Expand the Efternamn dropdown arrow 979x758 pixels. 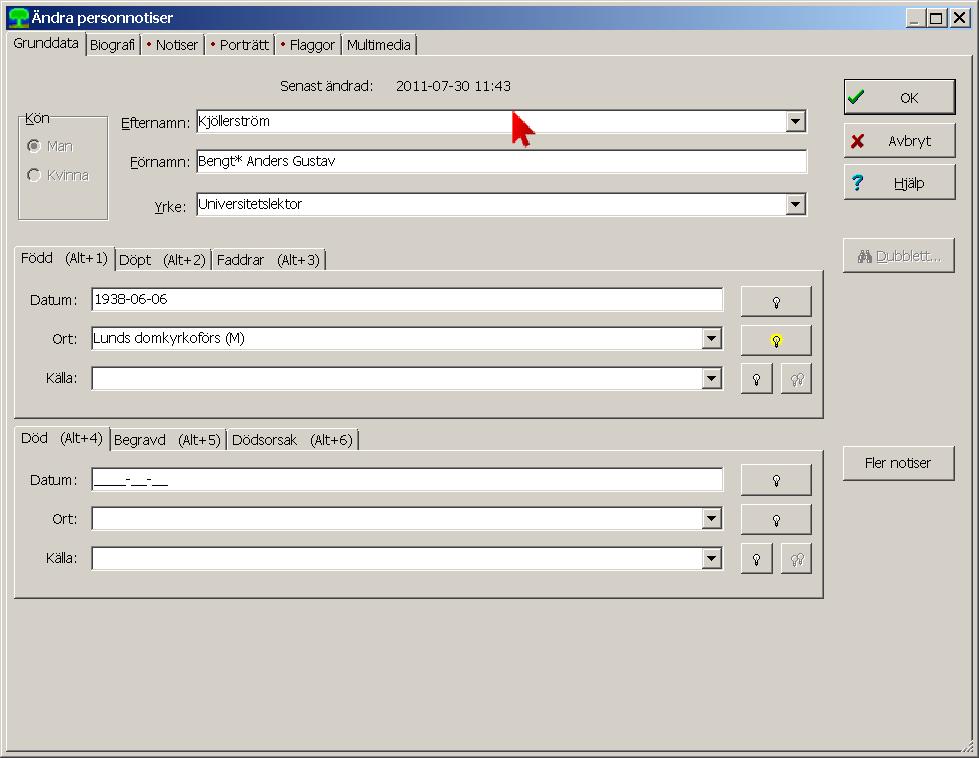(795, 121)
